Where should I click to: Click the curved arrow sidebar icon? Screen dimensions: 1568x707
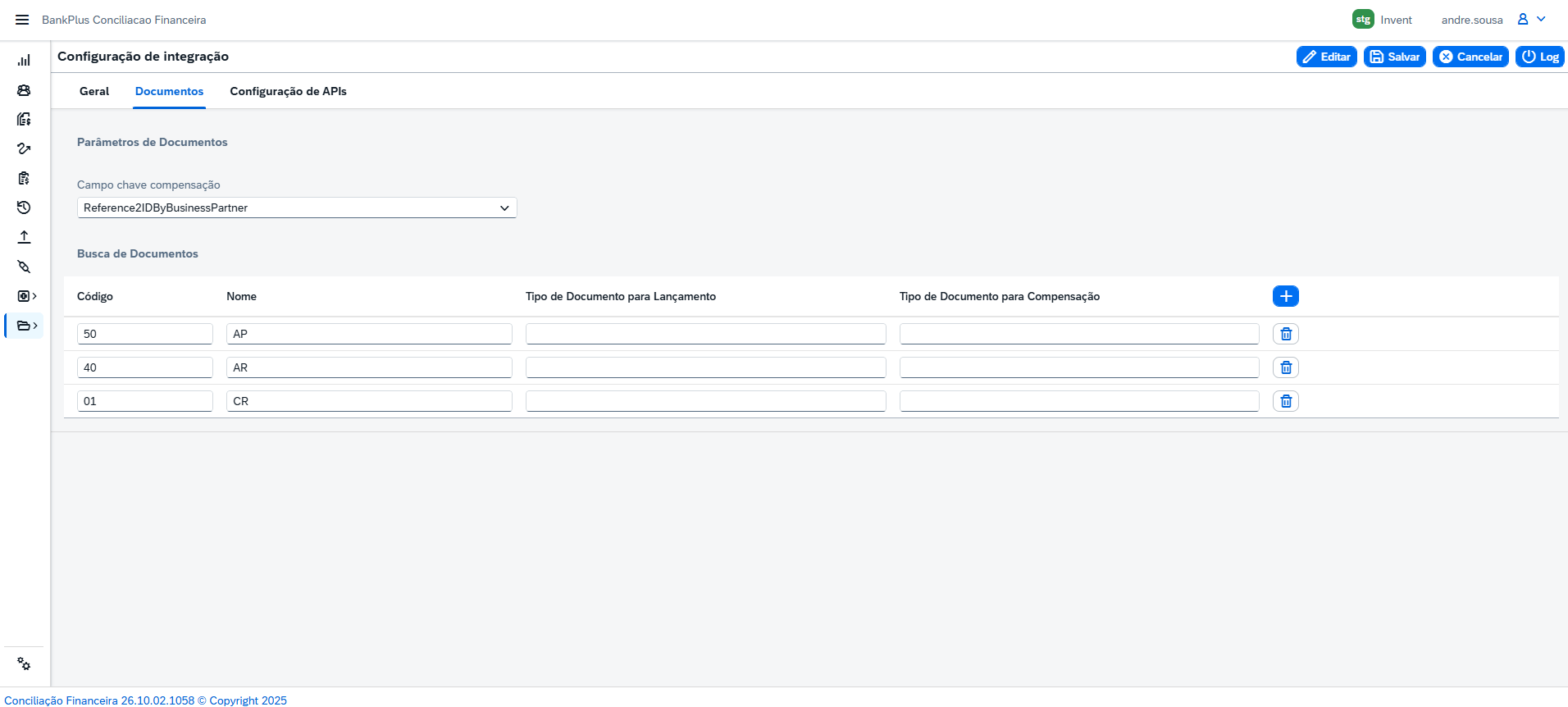(24, 148)
